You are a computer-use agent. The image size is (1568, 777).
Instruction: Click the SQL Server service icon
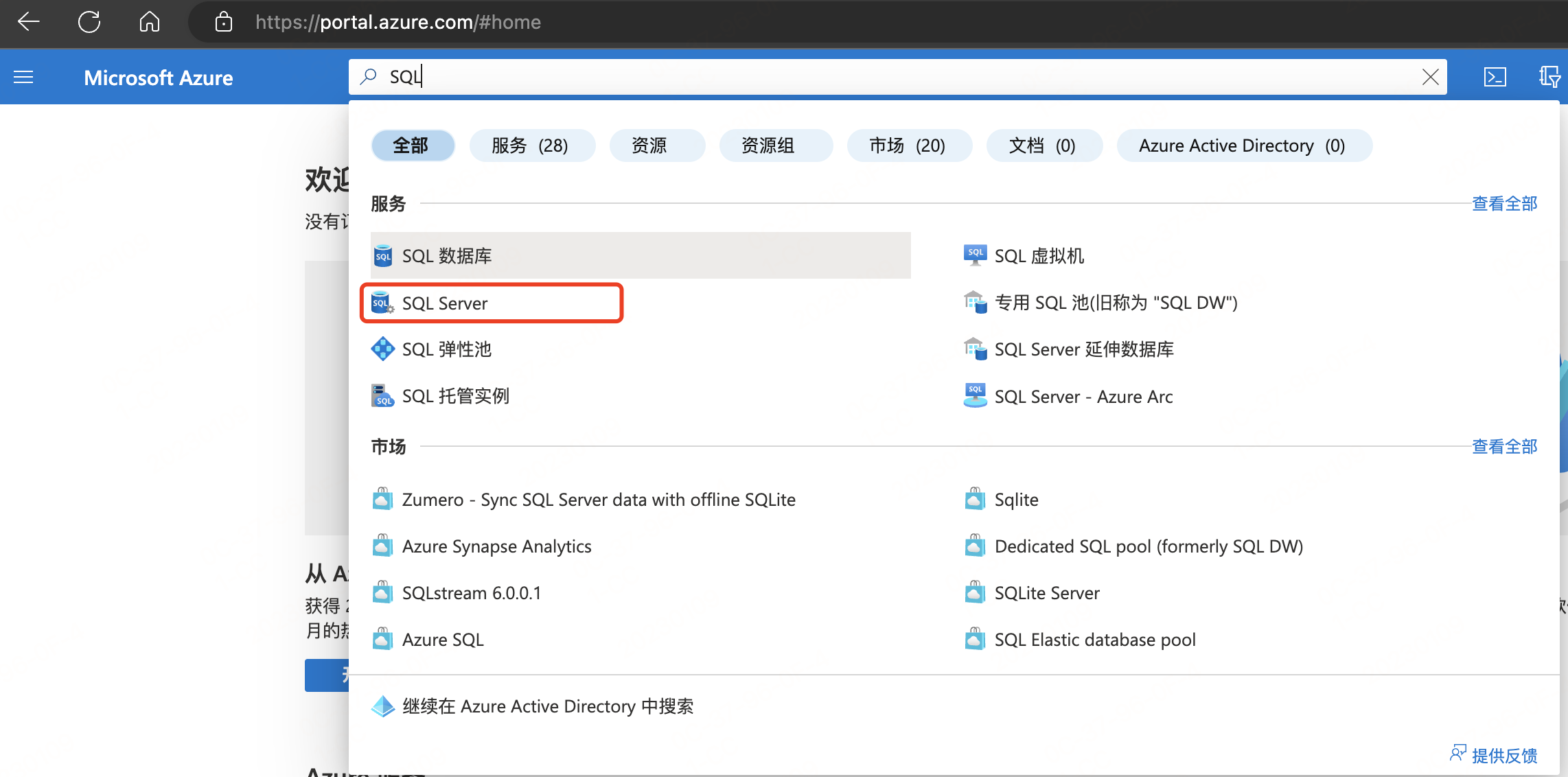click(382, 303)
